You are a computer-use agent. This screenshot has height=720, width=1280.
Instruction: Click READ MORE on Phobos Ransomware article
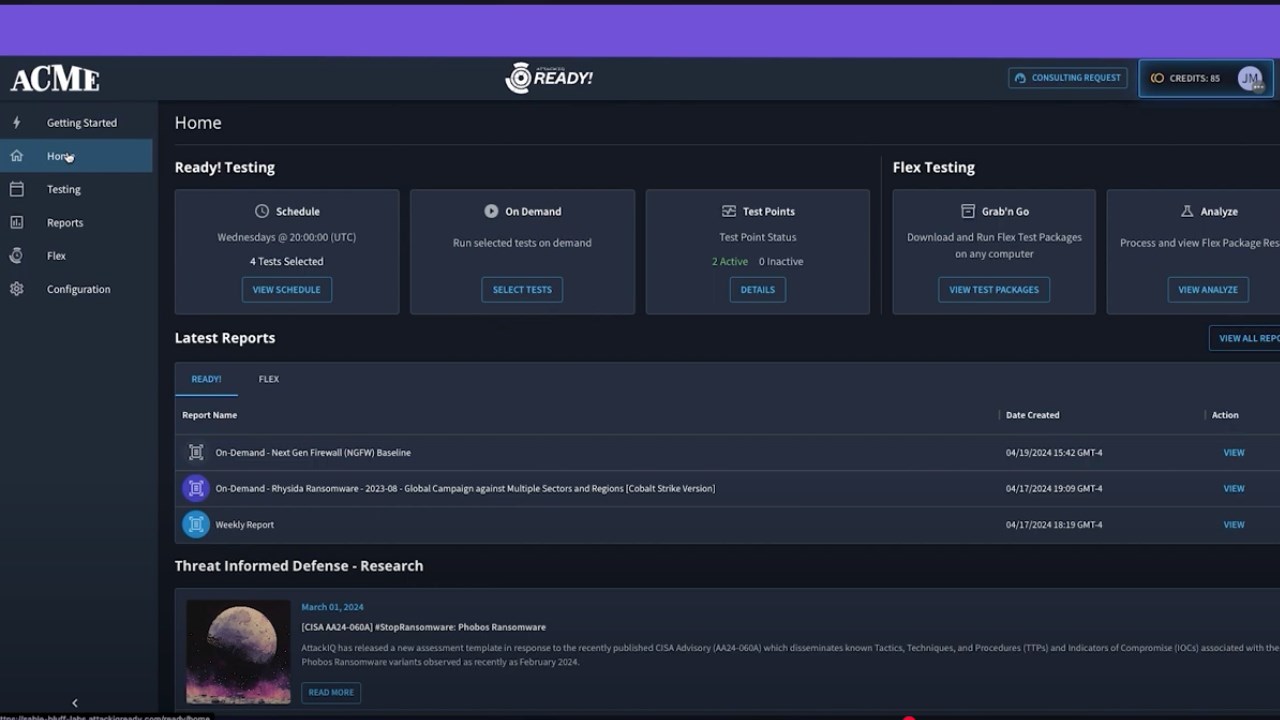coord(331,692)
